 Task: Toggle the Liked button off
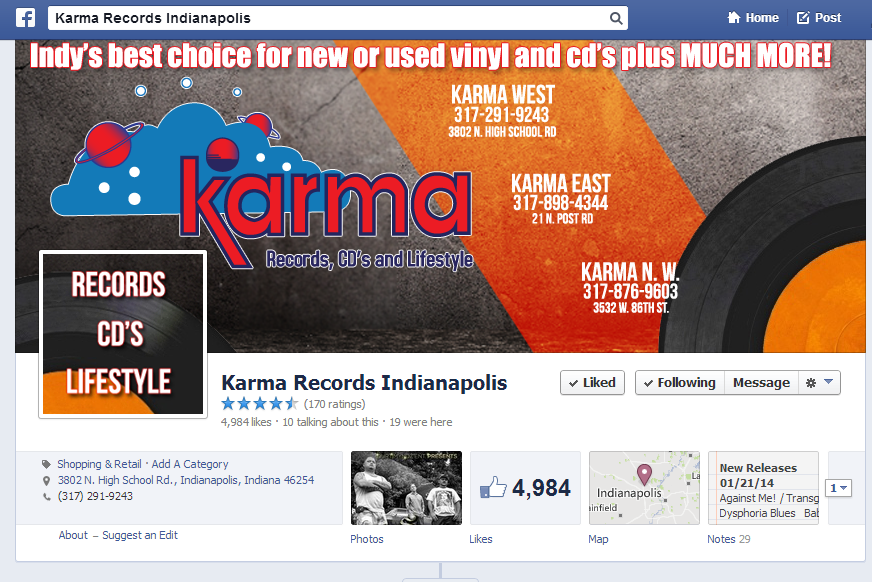(592, 383)
